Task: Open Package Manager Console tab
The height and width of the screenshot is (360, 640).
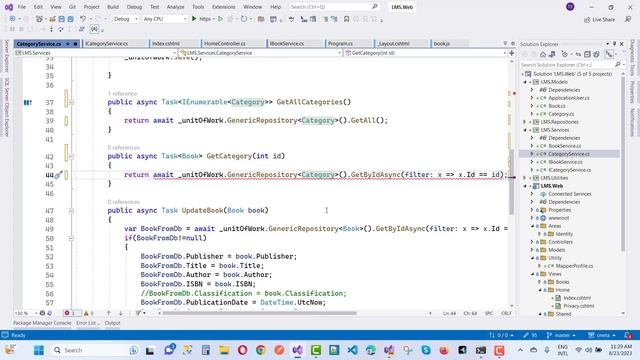Action: point(42,323)
